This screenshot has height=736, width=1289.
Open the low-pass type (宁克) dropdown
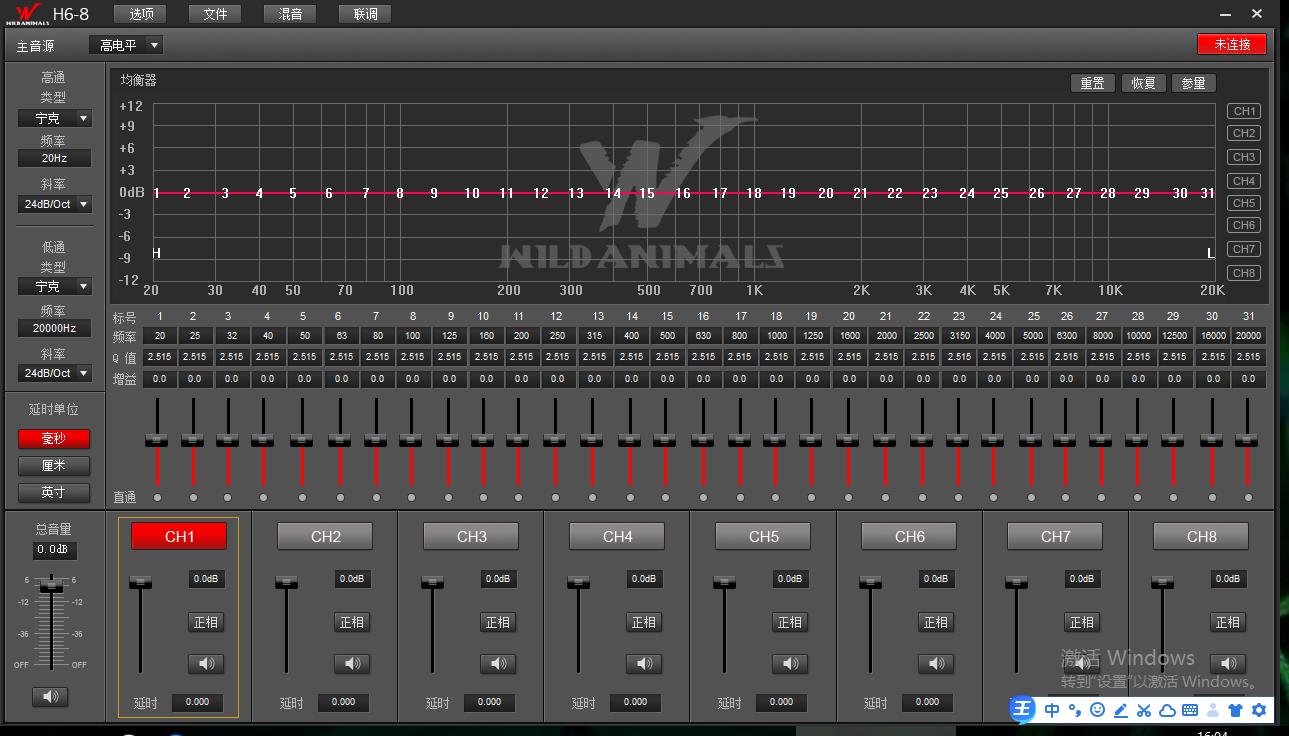point(55,286)
